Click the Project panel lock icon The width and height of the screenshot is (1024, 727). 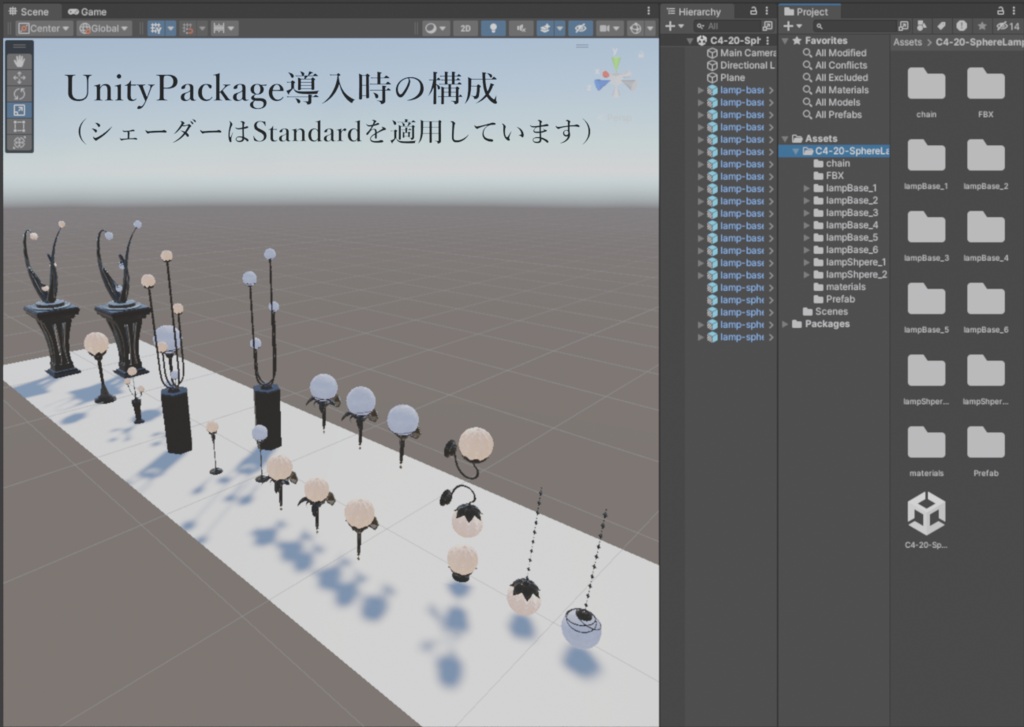[x=1000, y=10]
